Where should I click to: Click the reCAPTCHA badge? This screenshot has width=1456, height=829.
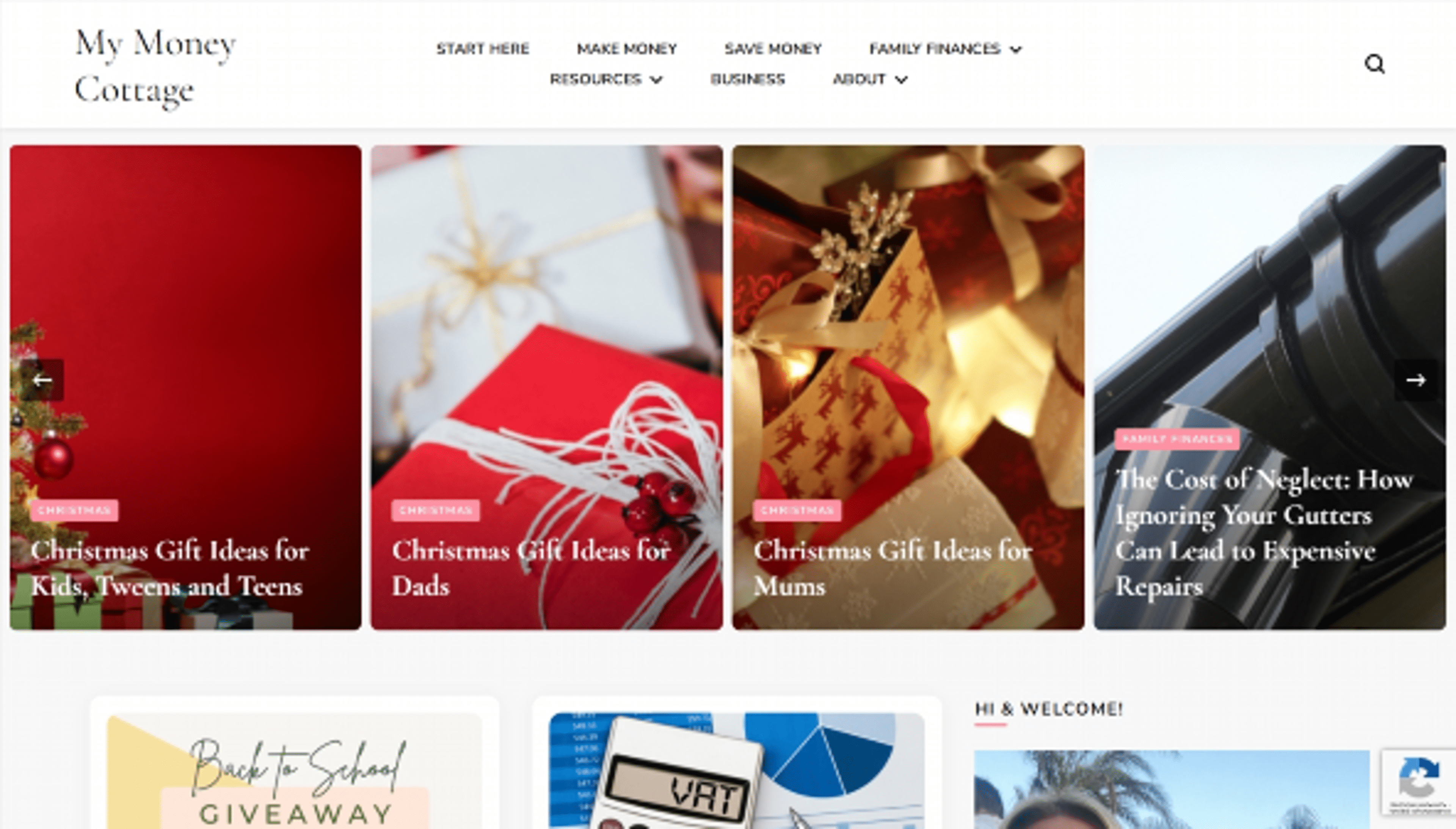[x=1418, y=782]
